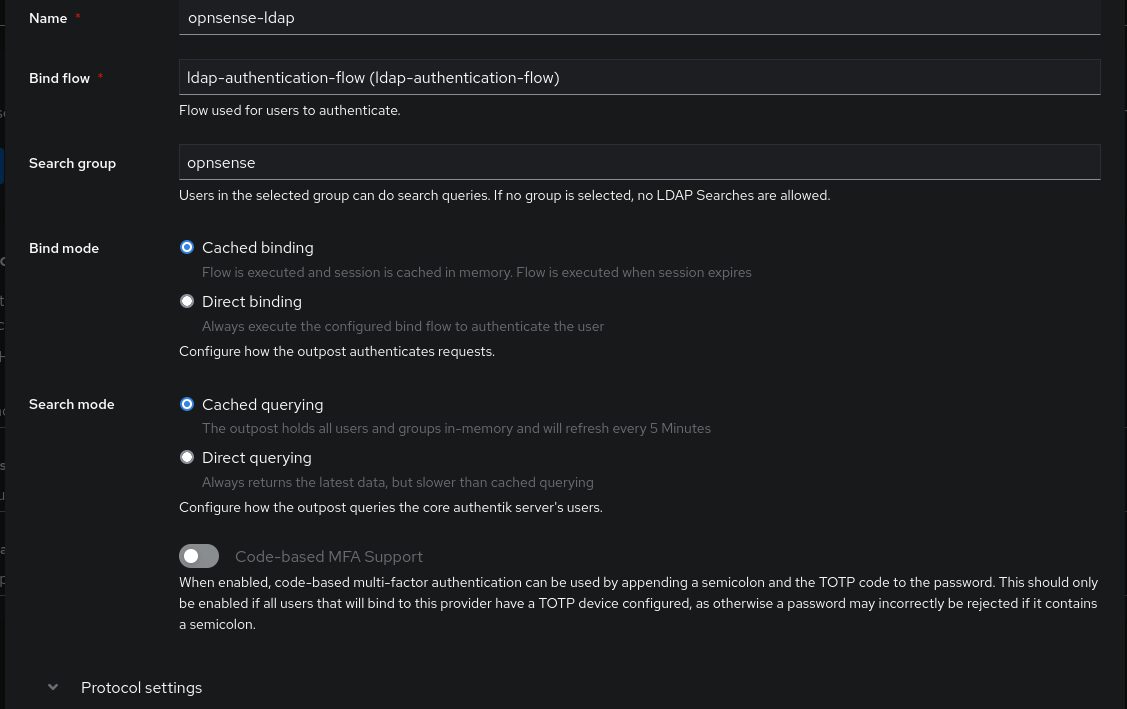
Task: Click the Protocol settings chevron icon
Action: (x=53, y=687)
